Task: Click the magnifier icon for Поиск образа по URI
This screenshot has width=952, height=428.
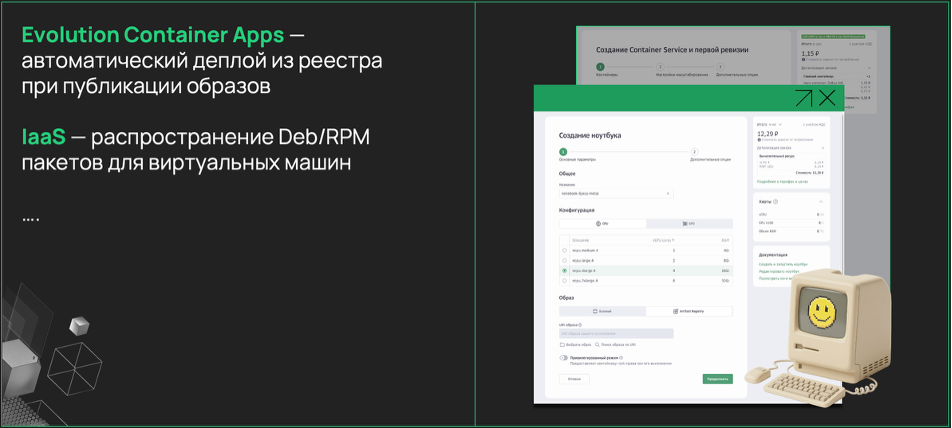Action: [x=597, y=345]
